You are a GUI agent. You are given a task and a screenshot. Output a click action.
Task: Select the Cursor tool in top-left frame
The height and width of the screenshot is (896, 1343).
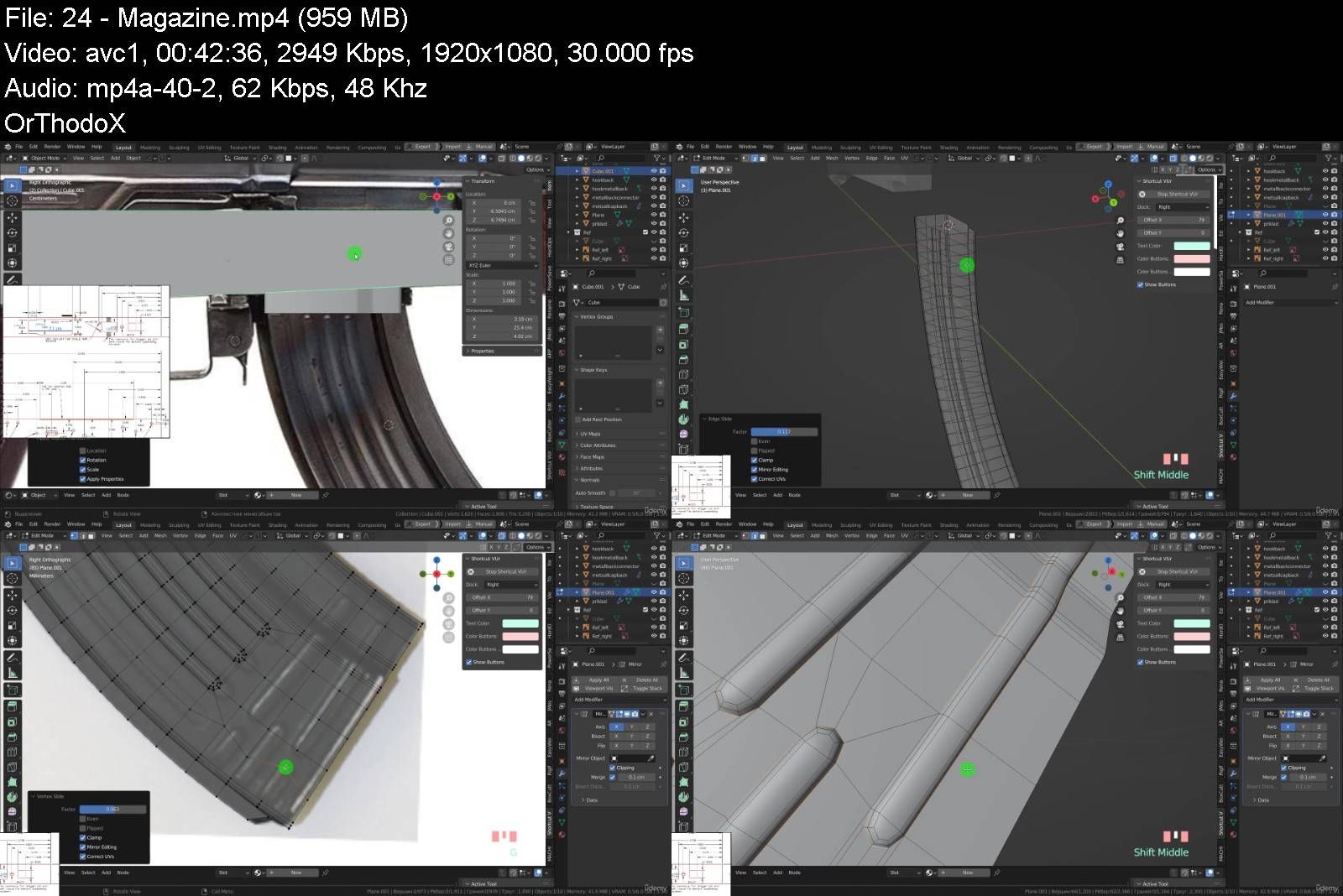(12, 201)
